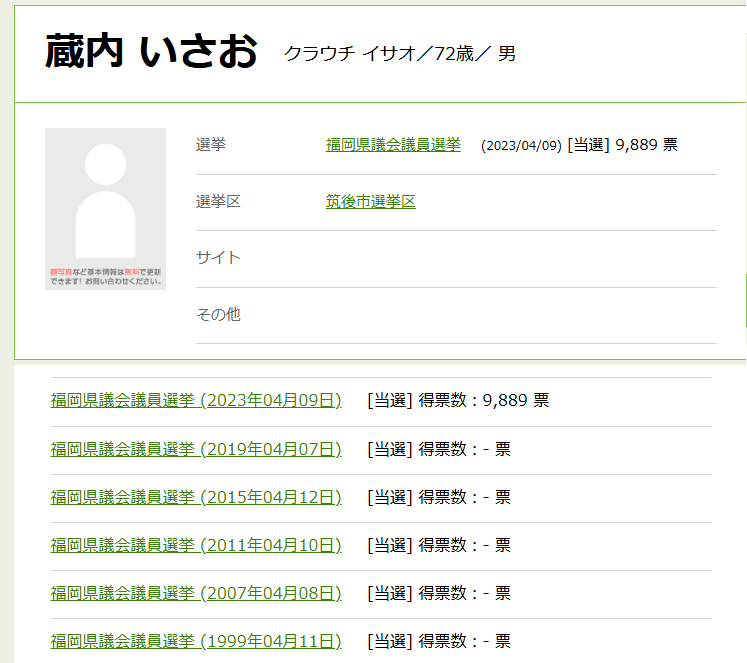The height and width of the screenshot is (663, 747).
Task: Open 福岡県議会議員選挙 (2023年04月09日) history link
Action: click(196, 401)
